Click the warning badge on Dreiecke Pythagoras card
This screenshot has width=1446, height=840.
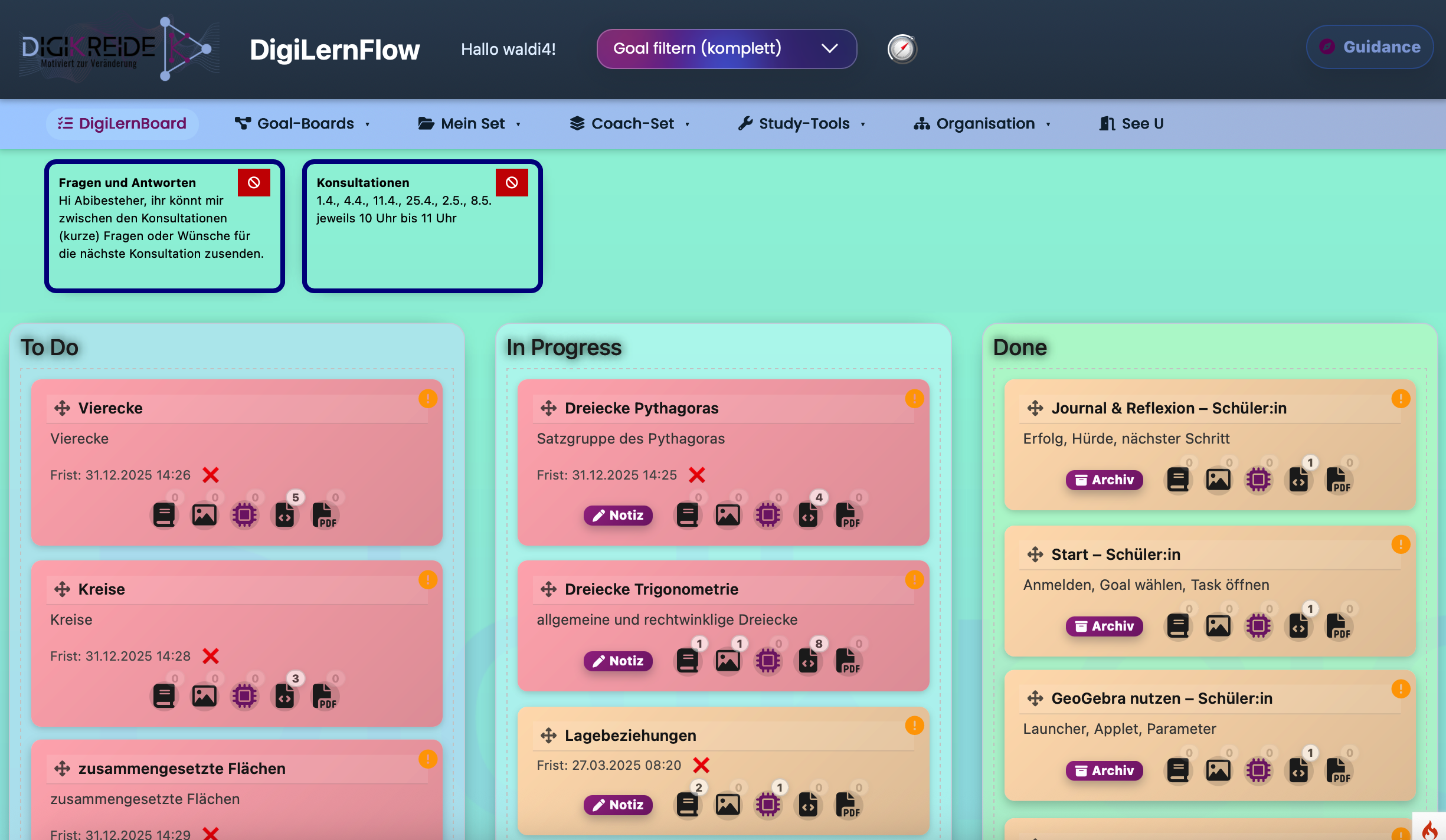[914, 398]
